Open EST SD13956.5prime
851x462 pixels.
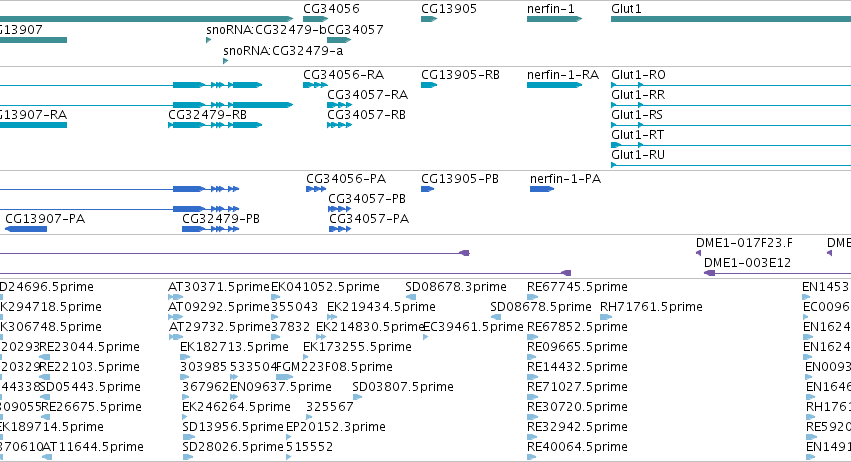click(233, 428)
